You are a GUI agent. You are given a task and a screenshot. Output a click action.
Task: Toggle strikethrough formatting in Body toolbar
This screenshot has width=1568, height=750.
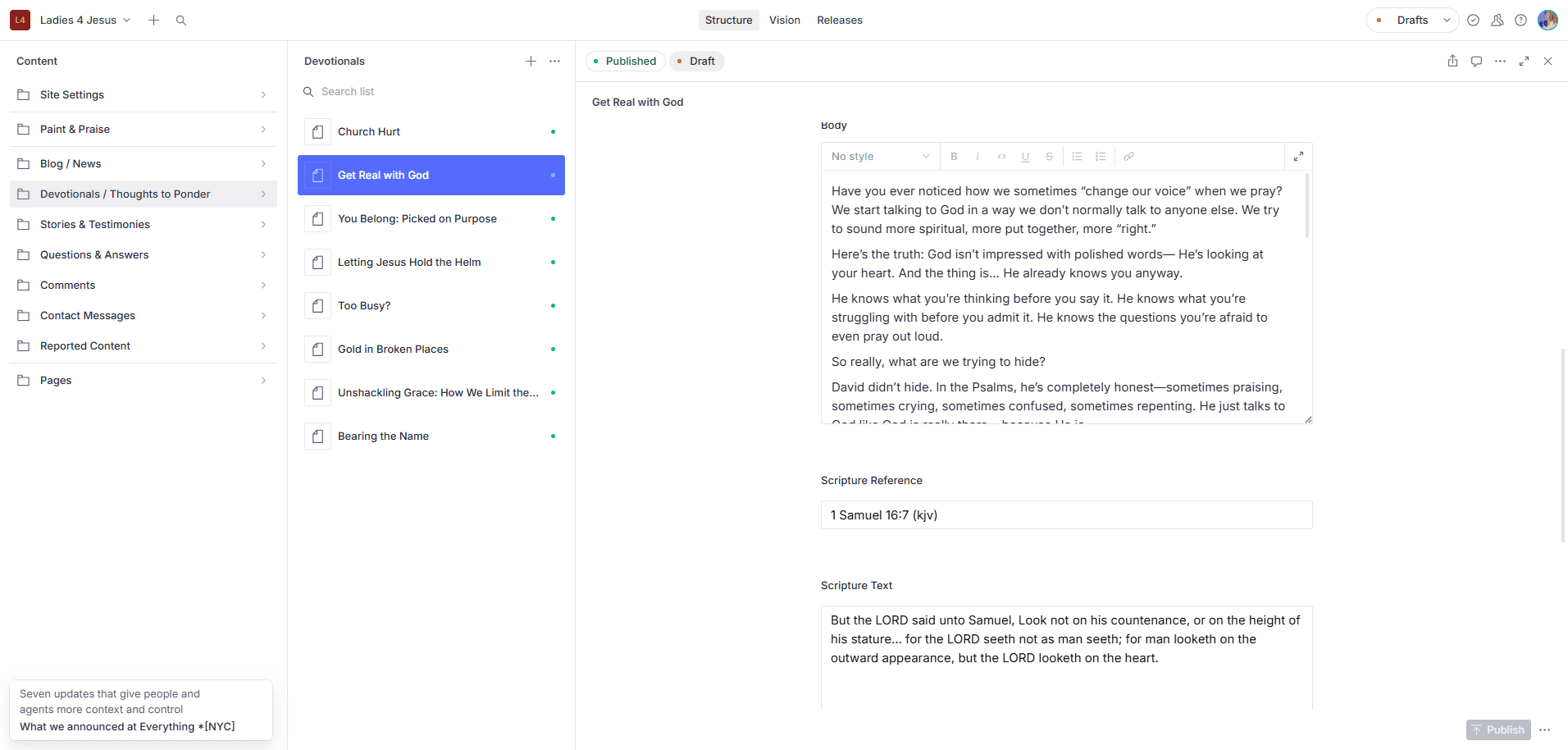1049,157
